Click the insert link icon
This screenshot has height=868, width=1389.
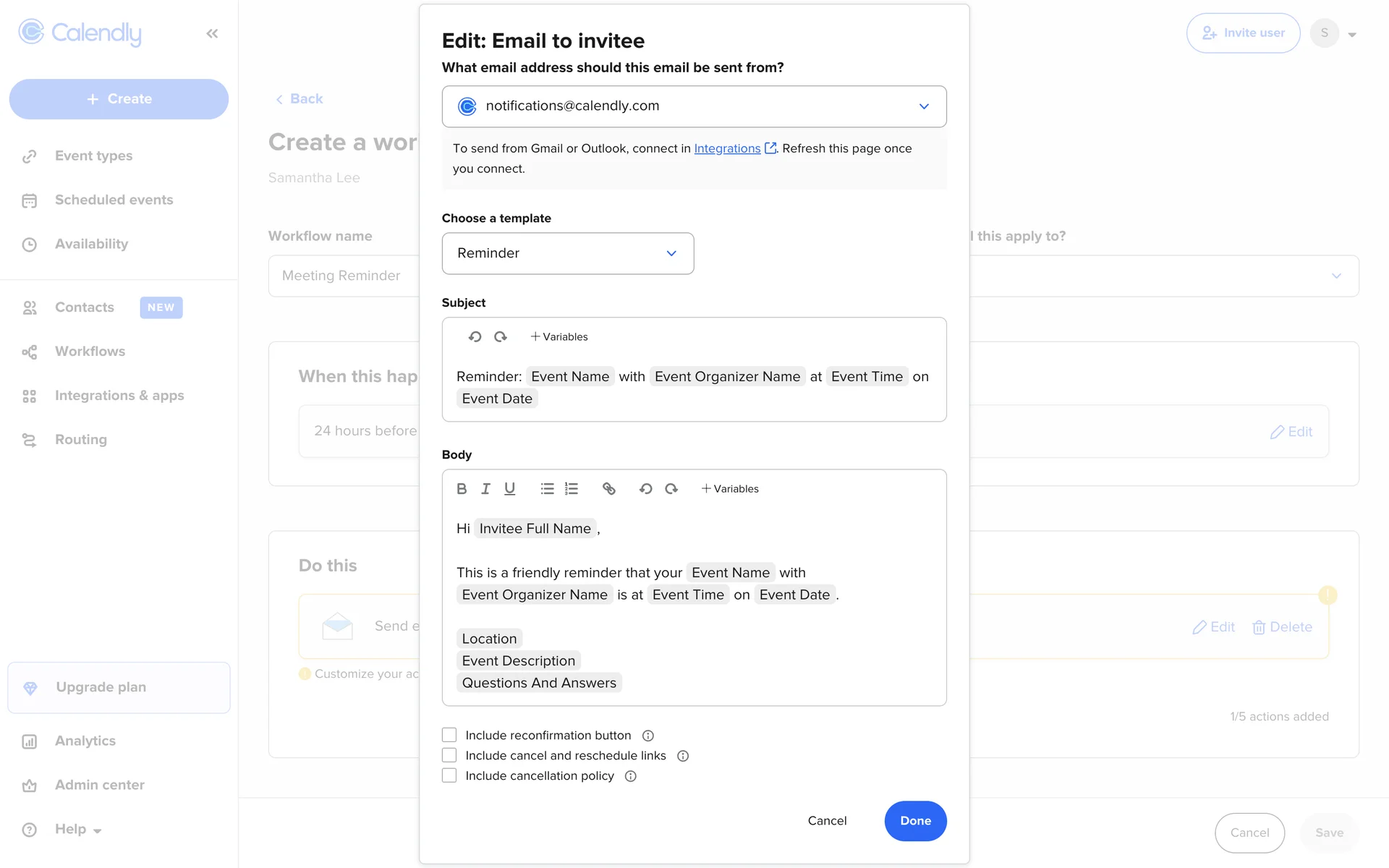pos(609,489)
